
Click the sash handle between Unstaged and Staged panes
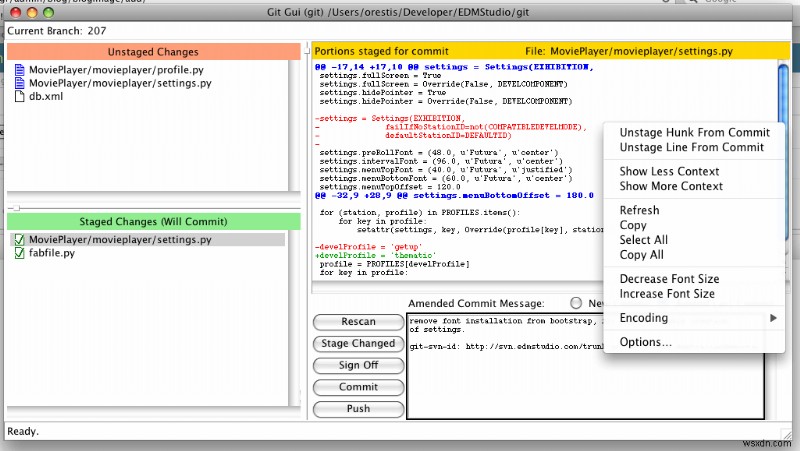click(x=16, y=208)
